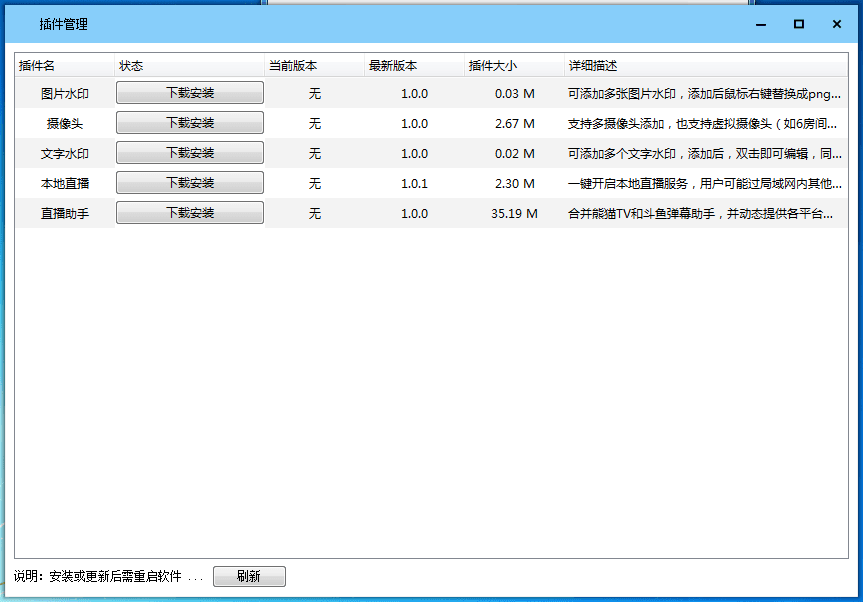This screenshot has width=863, height=602.
Task: Open the truncated description of 直播助手
Action: [x=700, y=213]
